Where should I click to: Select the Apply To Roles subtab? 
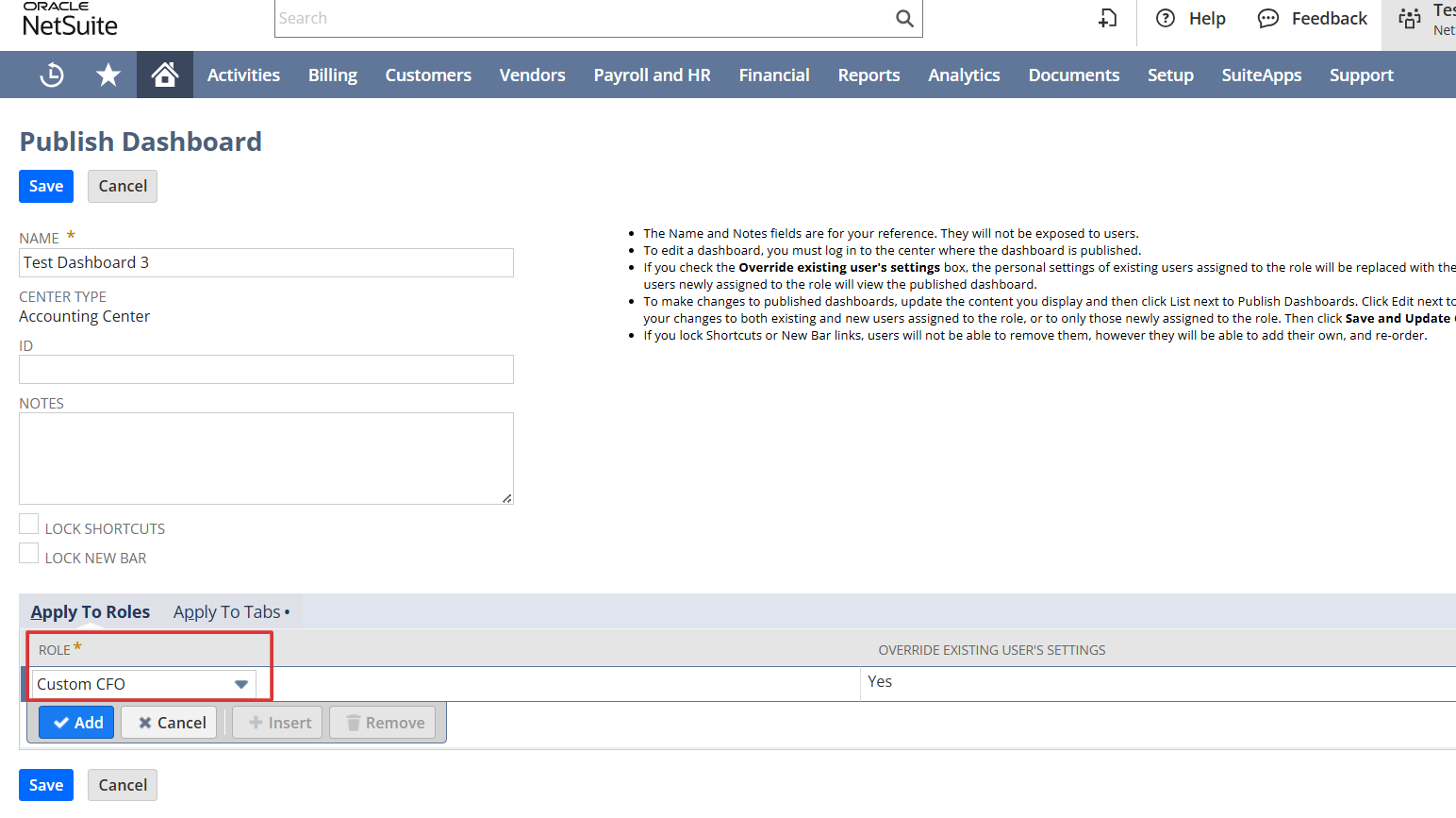pyautogui.click(x=91, y=612)
